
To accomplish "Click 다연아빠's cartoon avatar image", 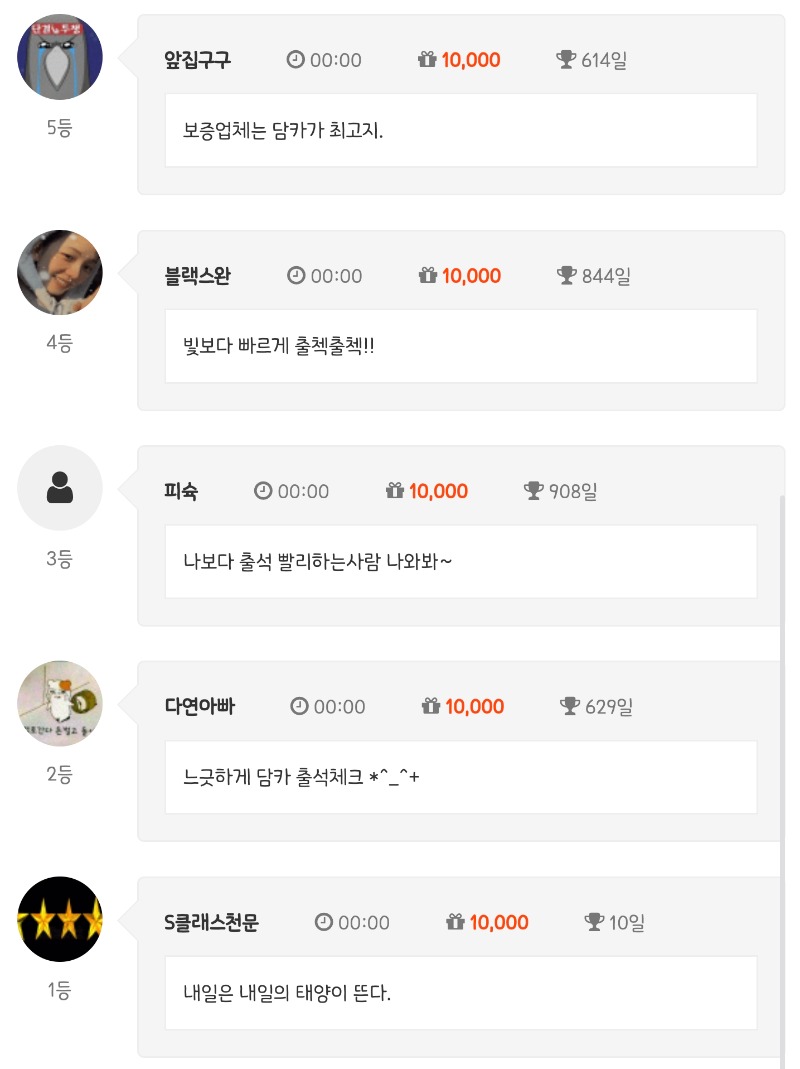I will pyautogui.click(x=60, y=703).
